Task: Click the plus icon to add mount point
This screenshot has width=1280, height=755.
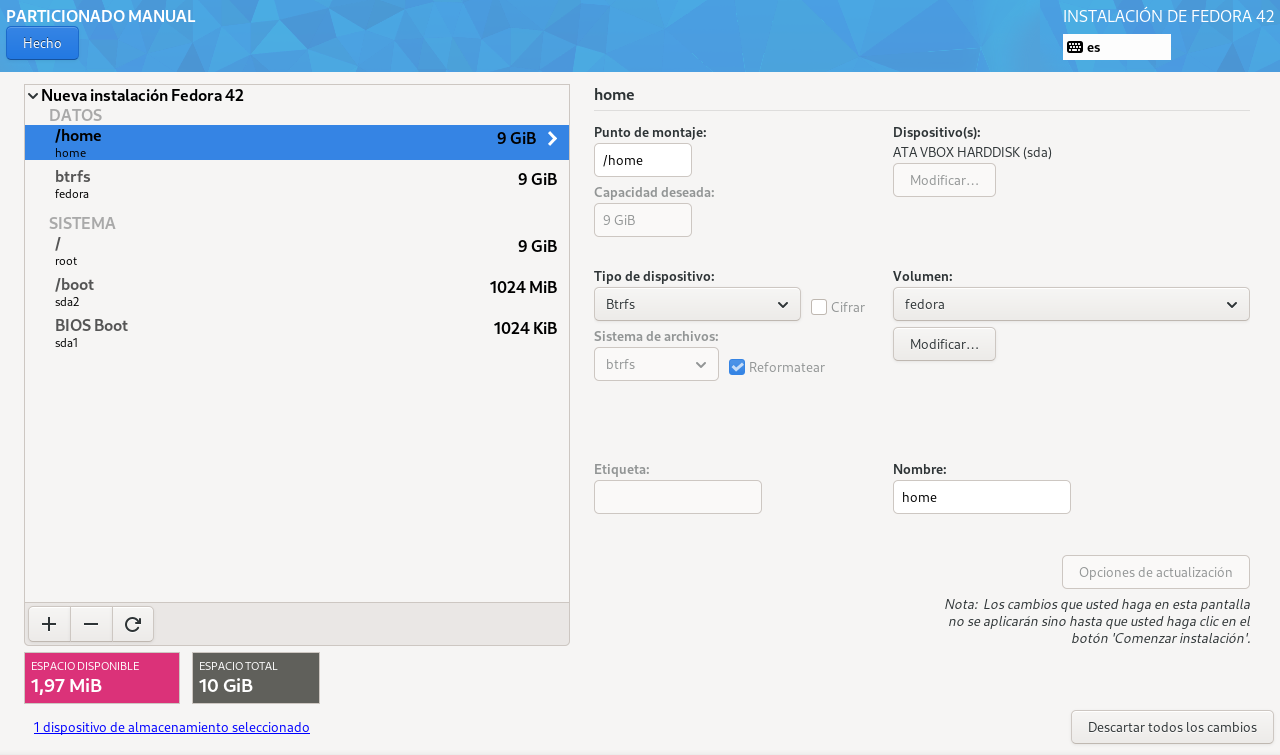Action: pyautogui.click(x=48, y=624)
